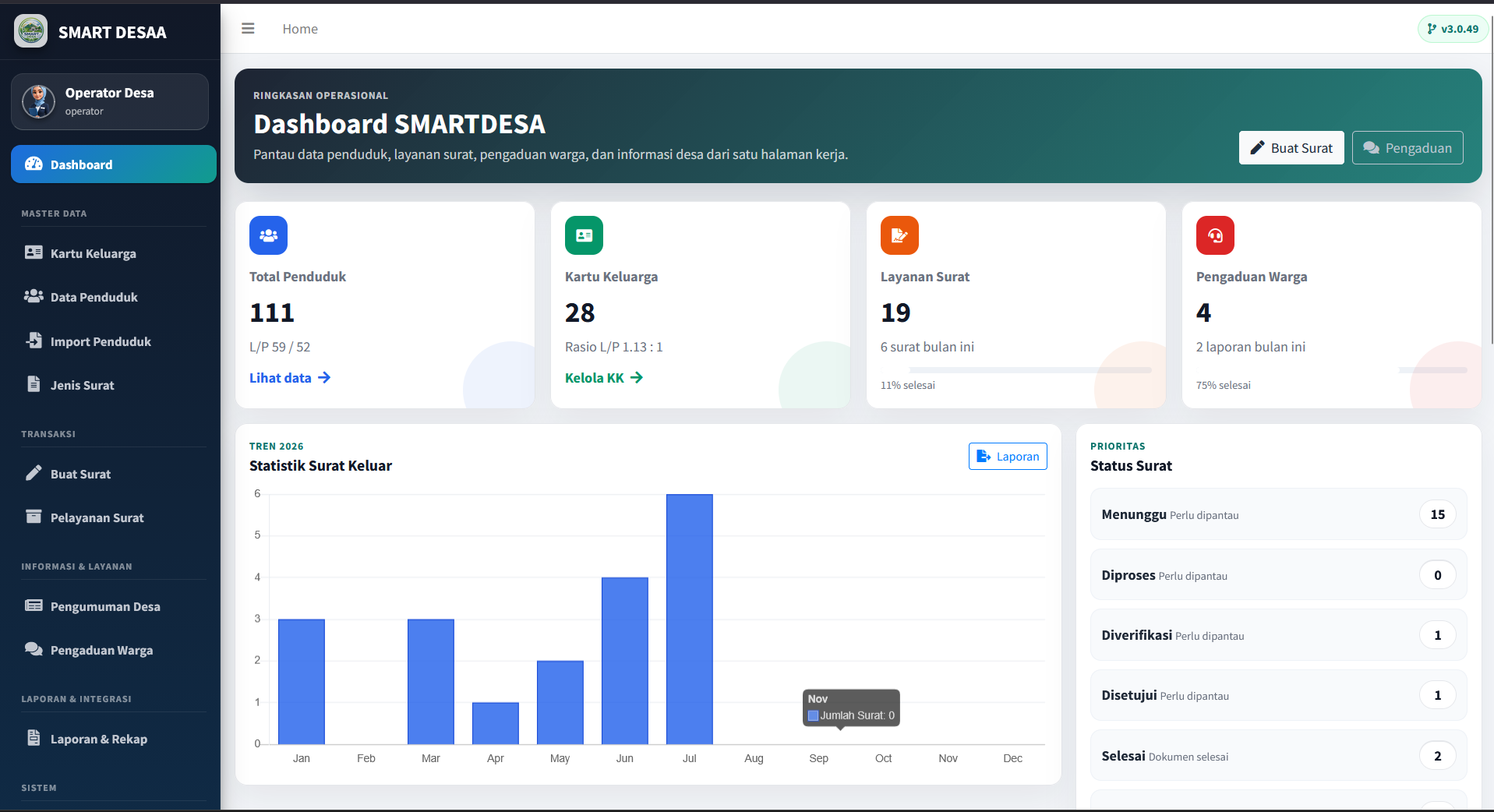Click the orange Layanan Surat card icon
The width and height of the screenshot is (1494, 812).
tap(899, 235)
